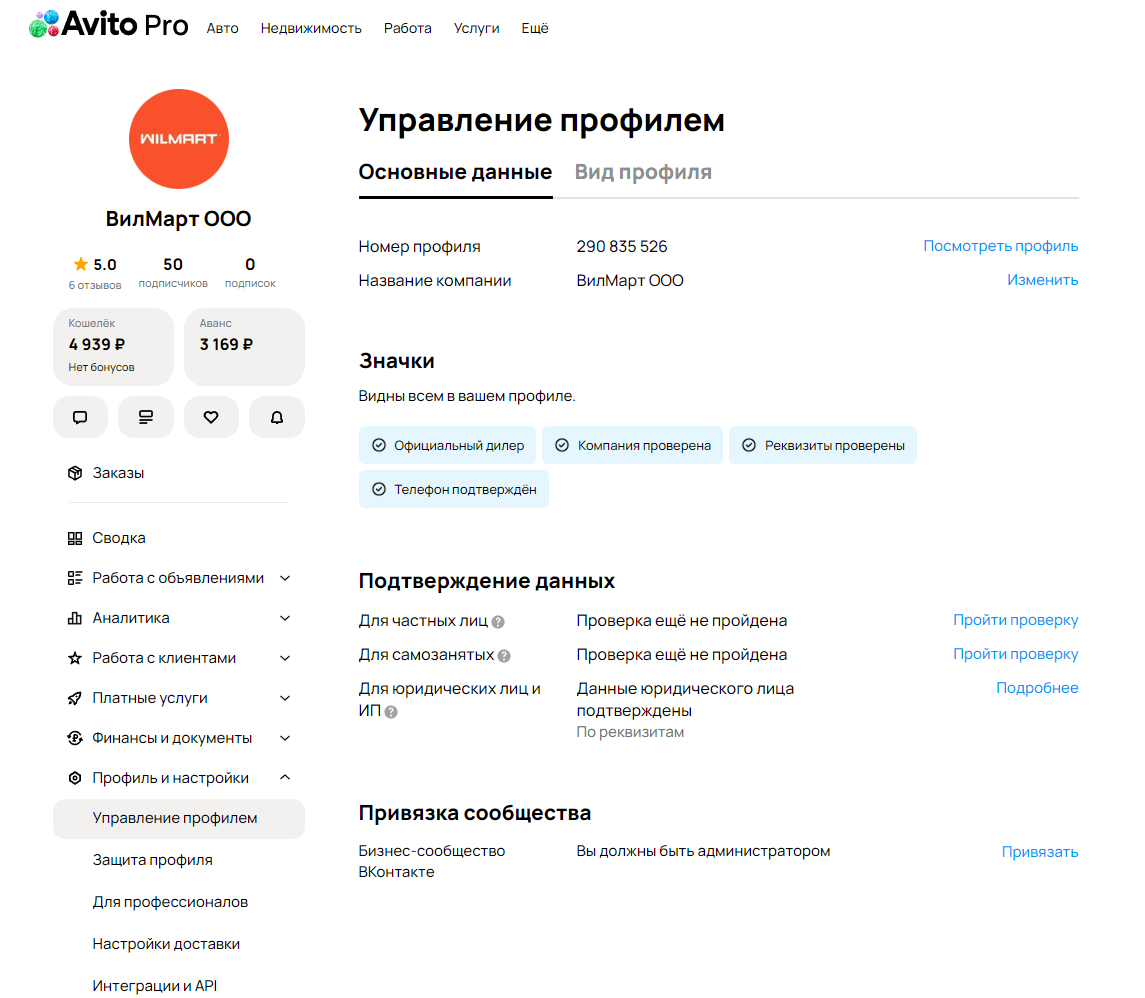Open the Услуги top menu item
Image resolution: width=1145 pixels, height=998 pixels.
pos(476,28)
